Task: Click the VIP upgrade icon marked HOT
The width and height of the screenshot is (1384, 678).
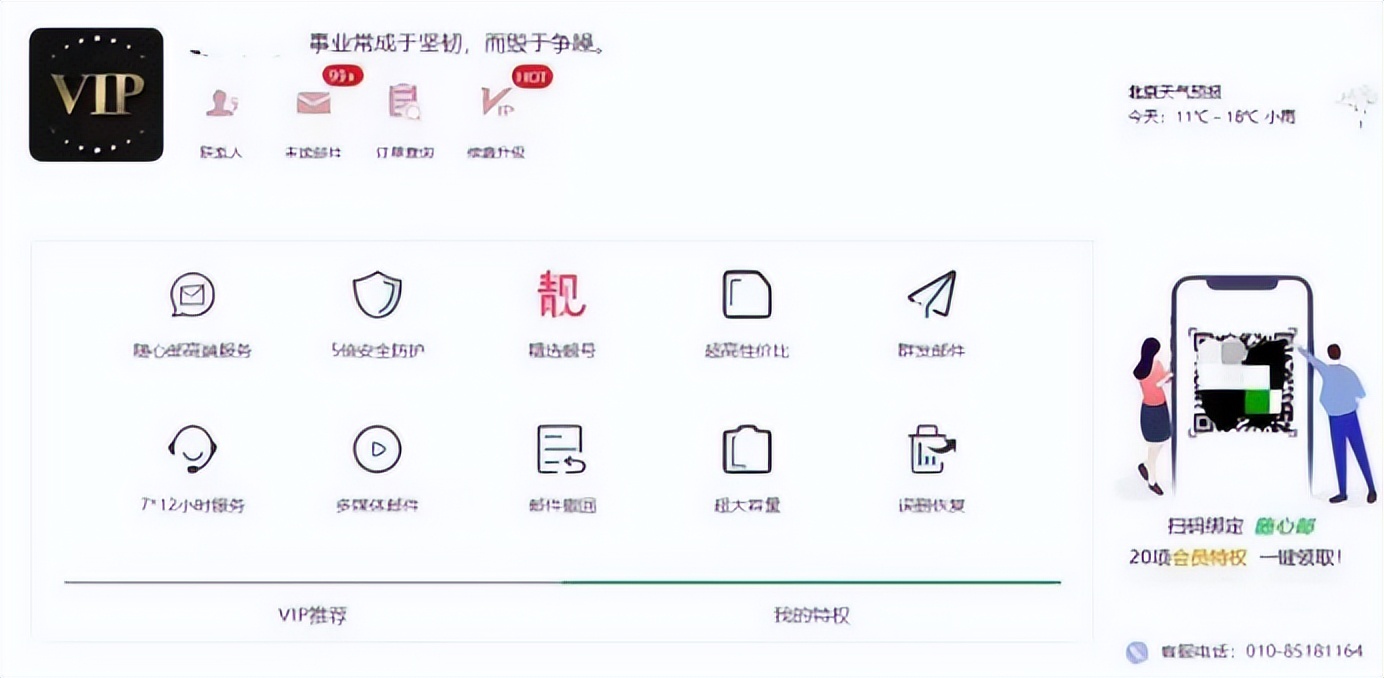Action: click(496, 102)
